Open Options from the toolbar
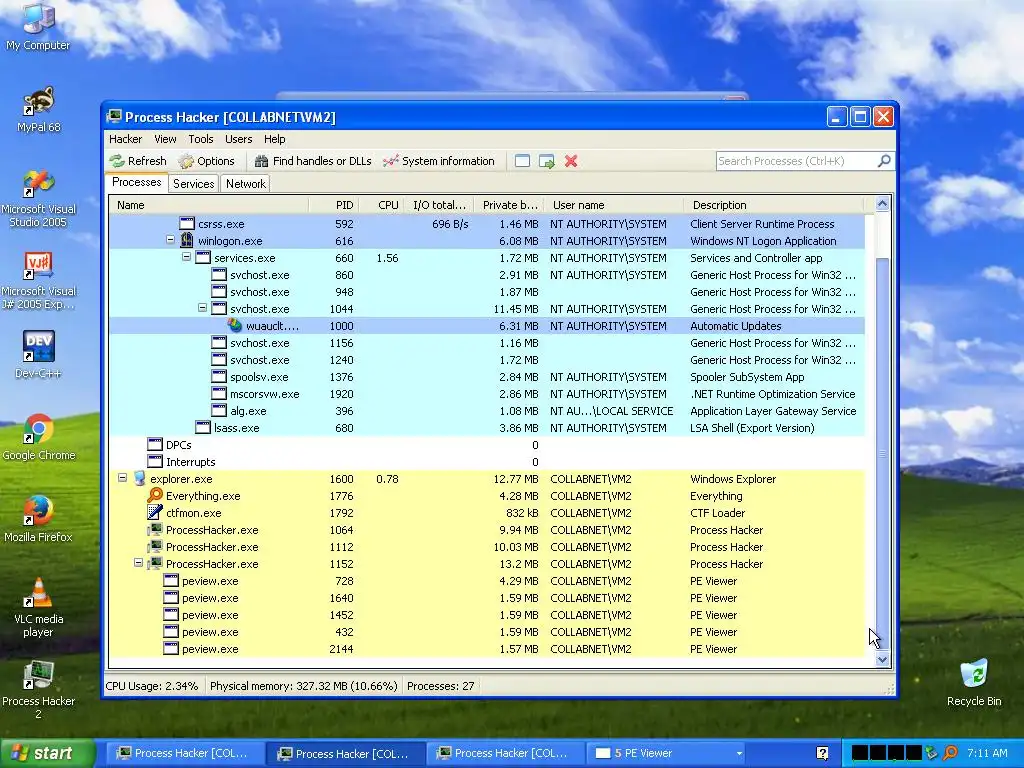The height and width of the screenshot is (768, 1024). coord(207,161)
